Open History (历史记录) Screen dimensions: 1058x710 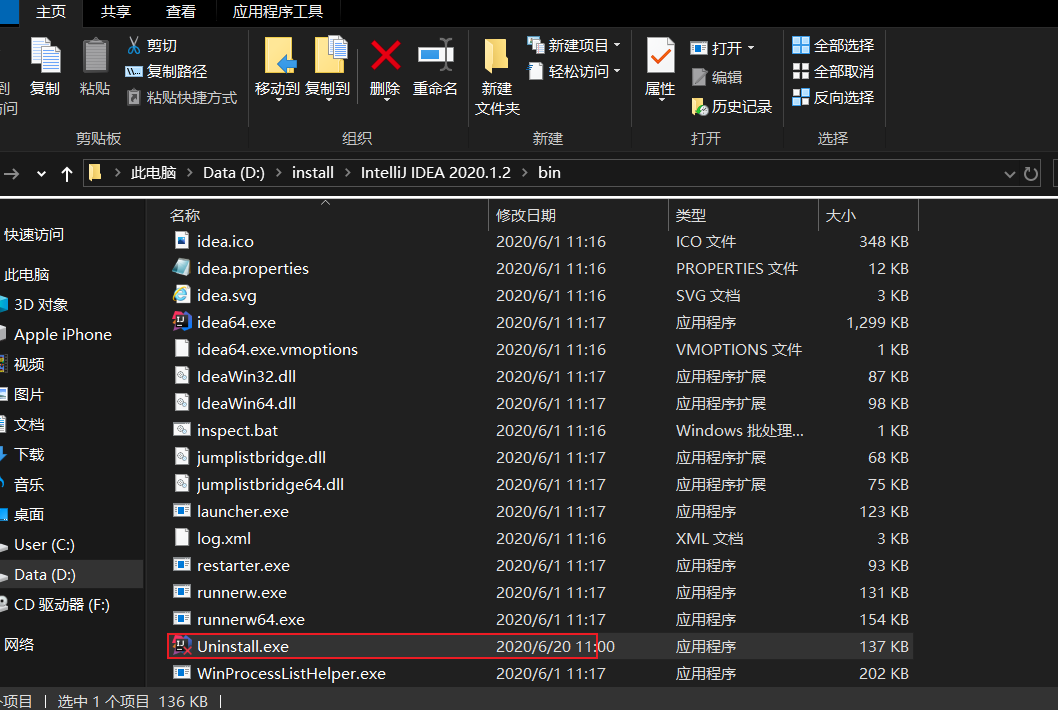pos(731,107)
